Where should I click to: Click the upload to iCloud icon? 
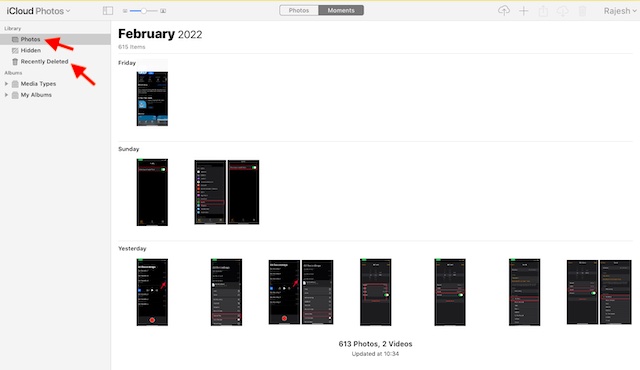point(504,11)
